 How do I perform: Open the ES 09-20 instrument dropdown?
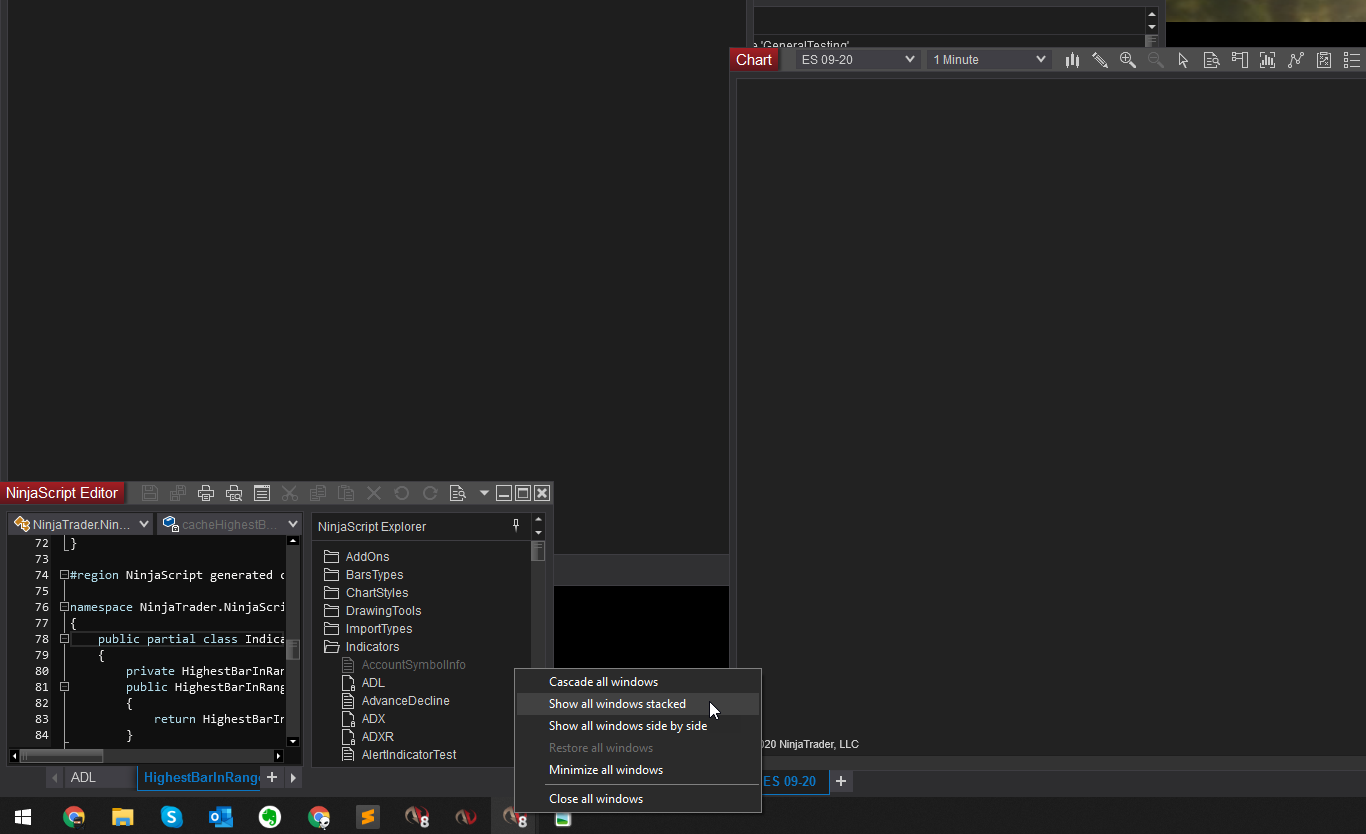pos(858,60)
